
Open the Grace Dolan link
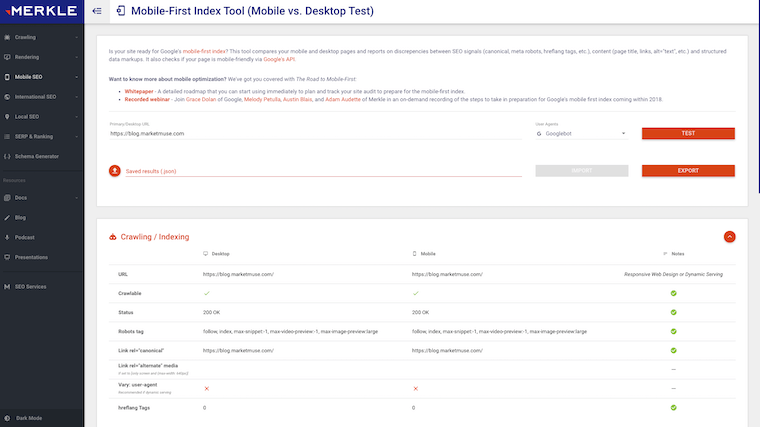201,99
